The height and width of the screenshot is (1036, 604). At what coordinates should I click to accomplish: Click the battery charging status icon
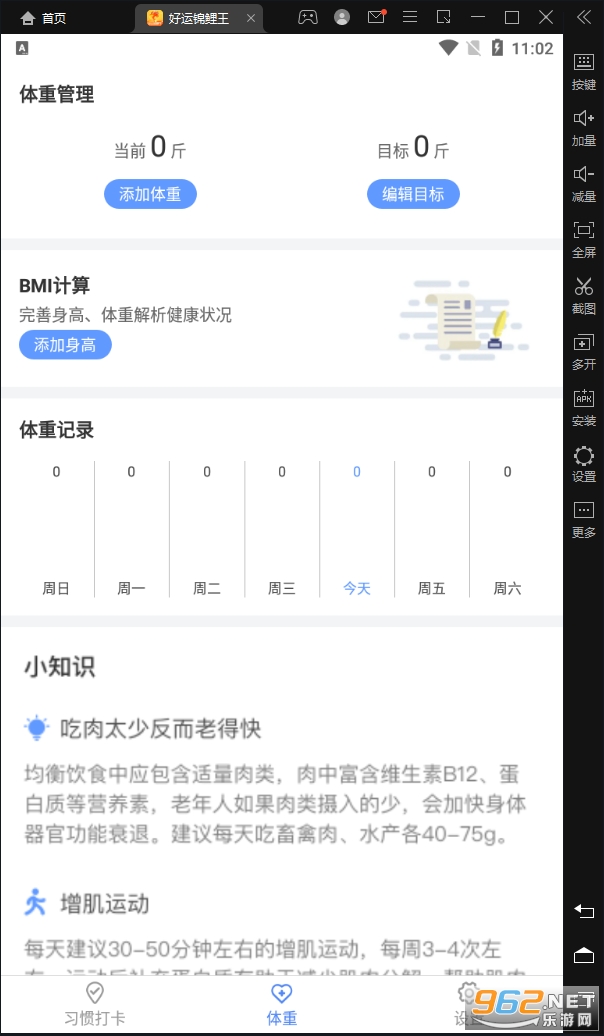(x=497, y=48)
